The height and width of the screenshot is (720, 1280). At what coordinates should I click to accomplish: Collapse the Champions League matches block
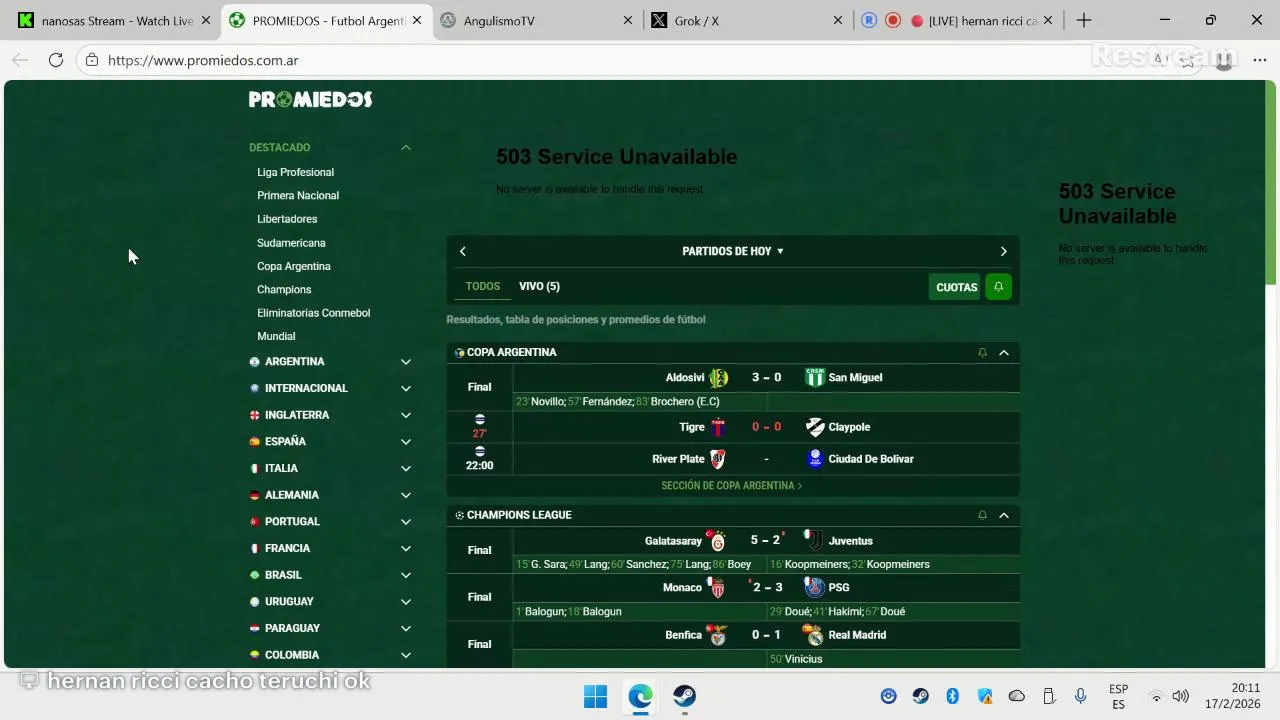[x=1004, y=515]
